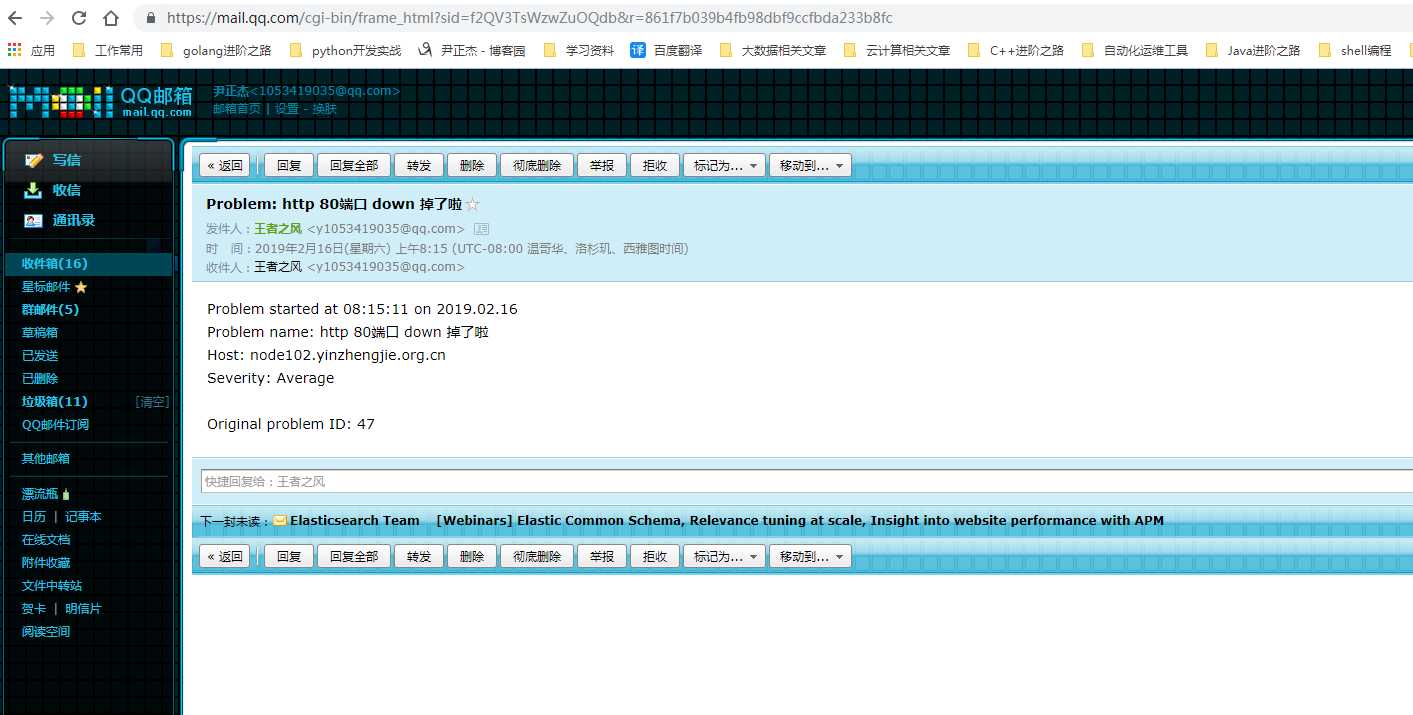
Task: Open 设置 in the header
Action: tap(287, 109)
